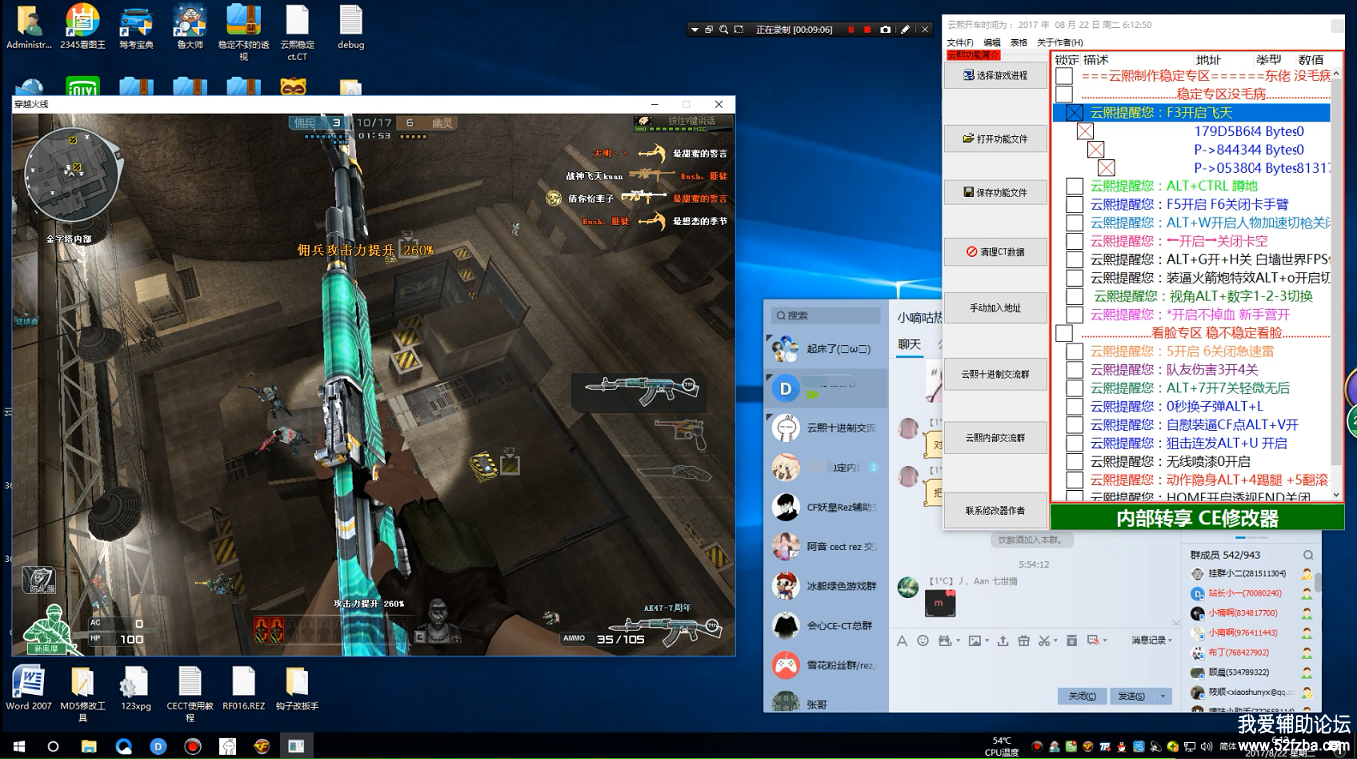
Task: Click the 发送(S) button in chat
Action: (1131, 696)
